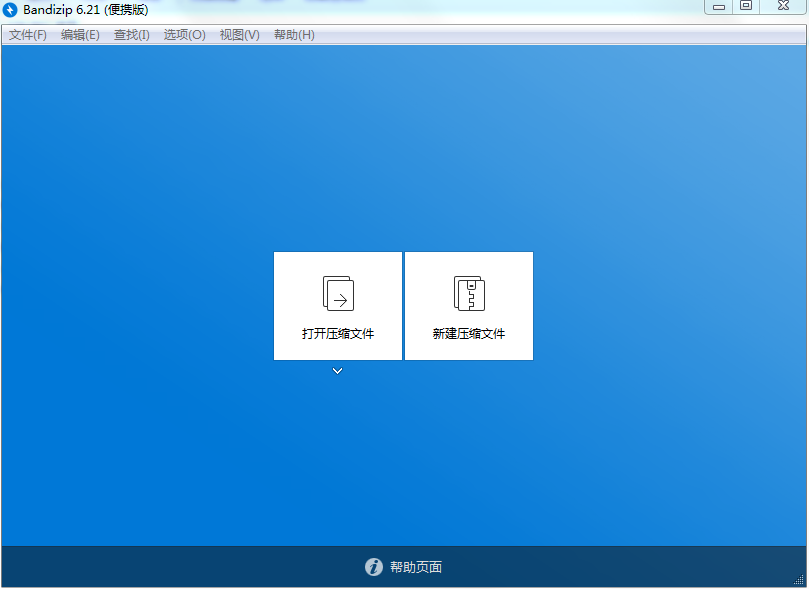Open the 查找(I) menu

pyautogui.click(x=132, y=35)
